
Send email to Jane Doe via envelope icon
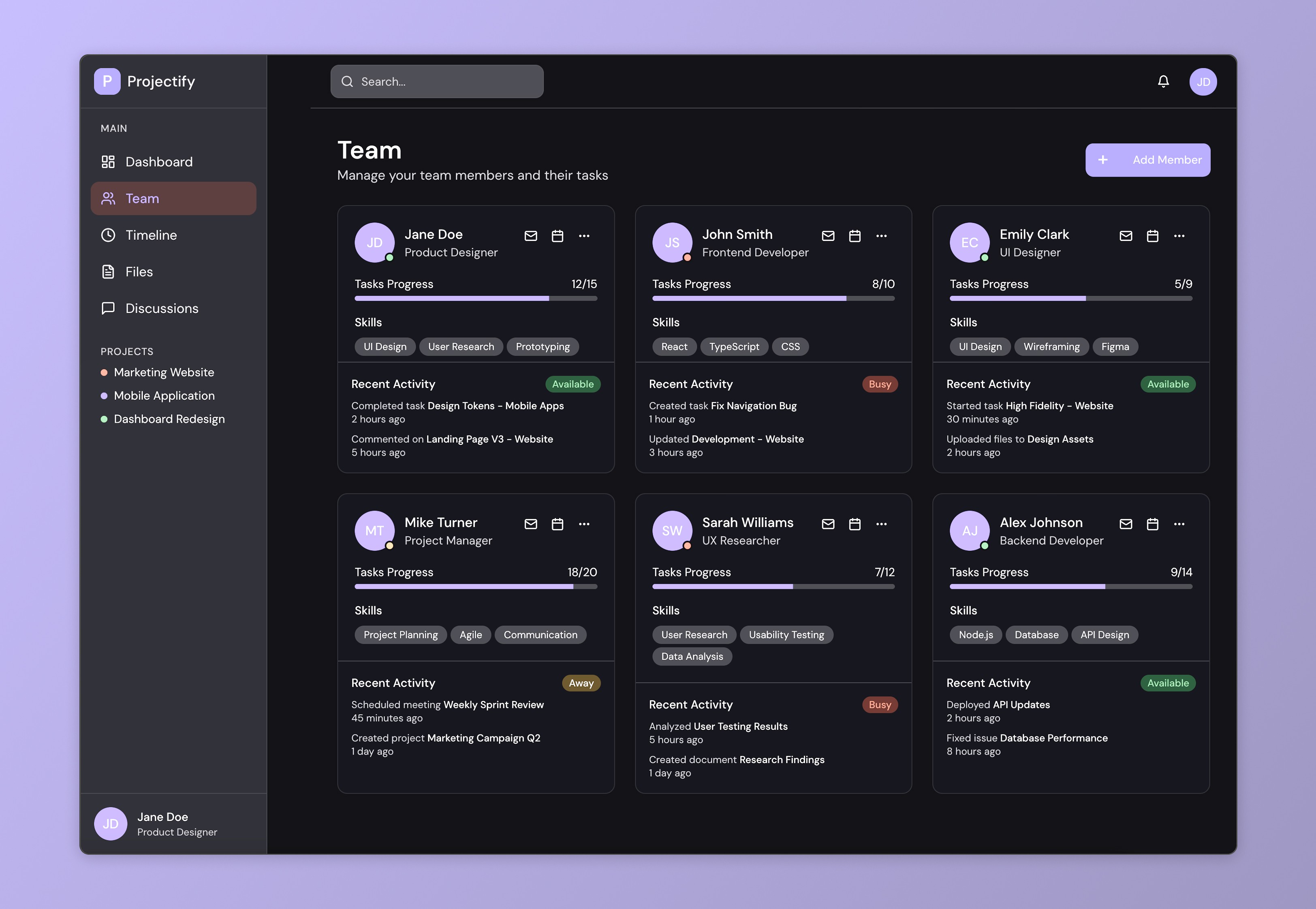pyautogui.click(x=530, y=236)
